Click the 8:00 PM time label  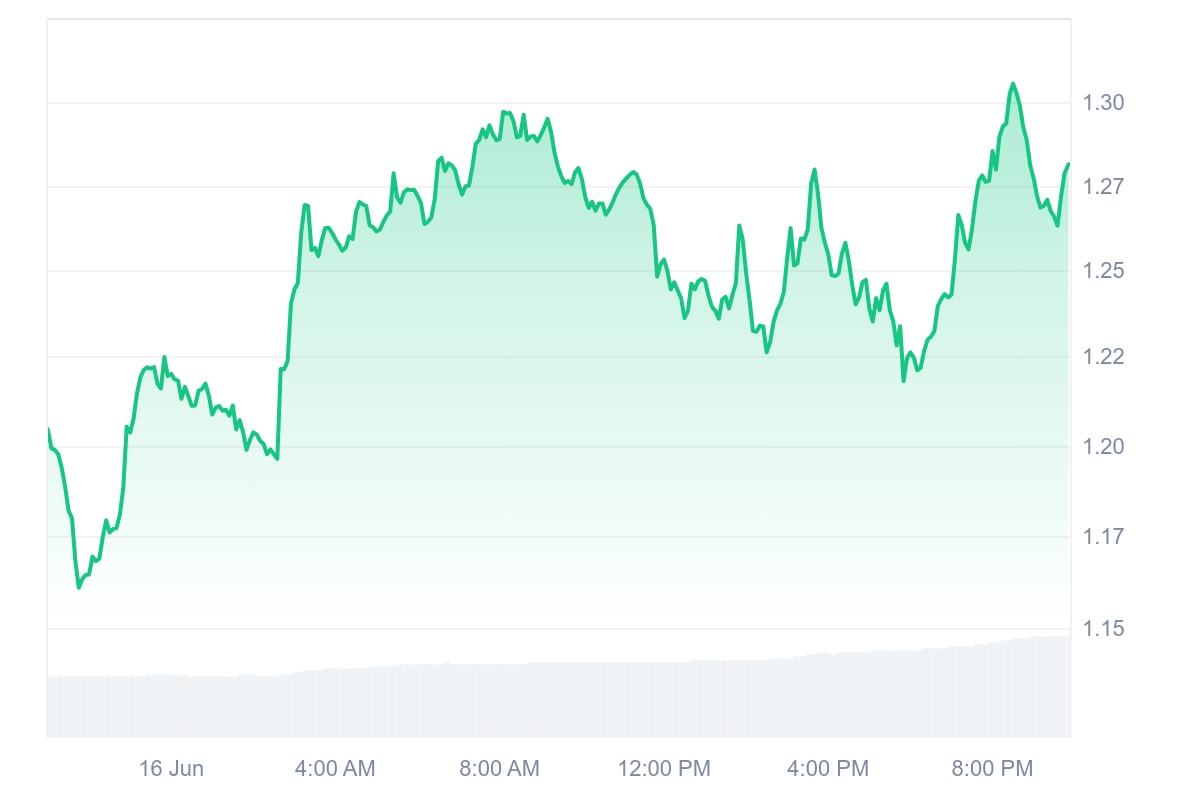pyautogui.click(x=991, y=769)
